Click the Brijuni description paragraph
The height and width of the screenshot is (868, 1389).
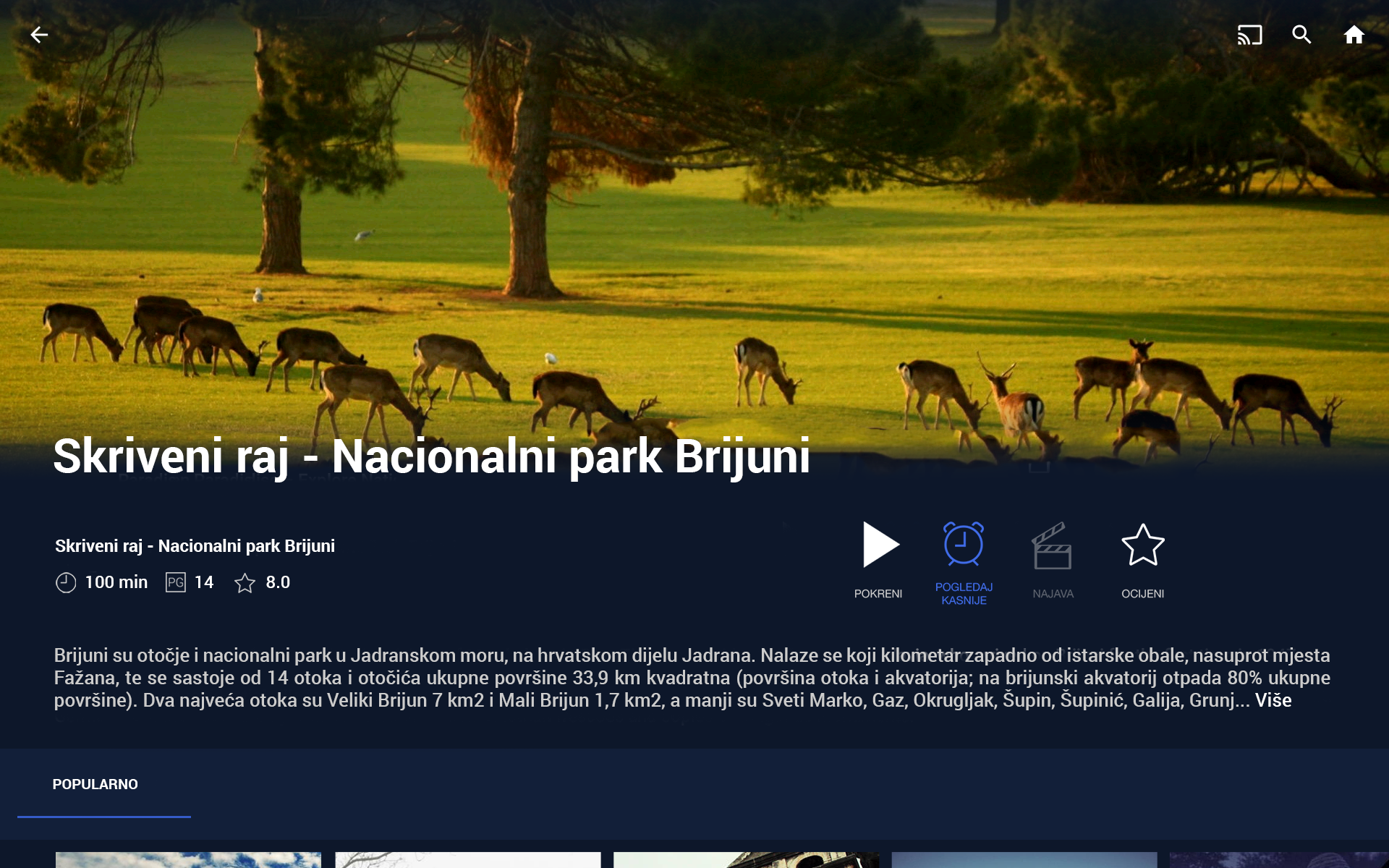(692, 677)
